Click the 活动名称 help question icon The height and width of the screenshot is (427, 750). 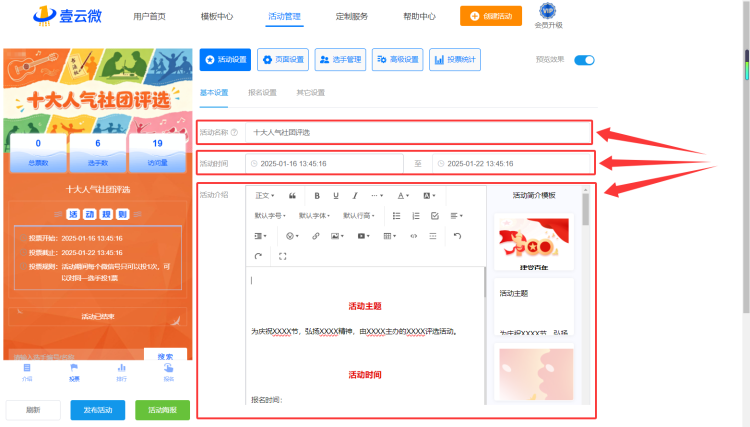tap(234, 132)
